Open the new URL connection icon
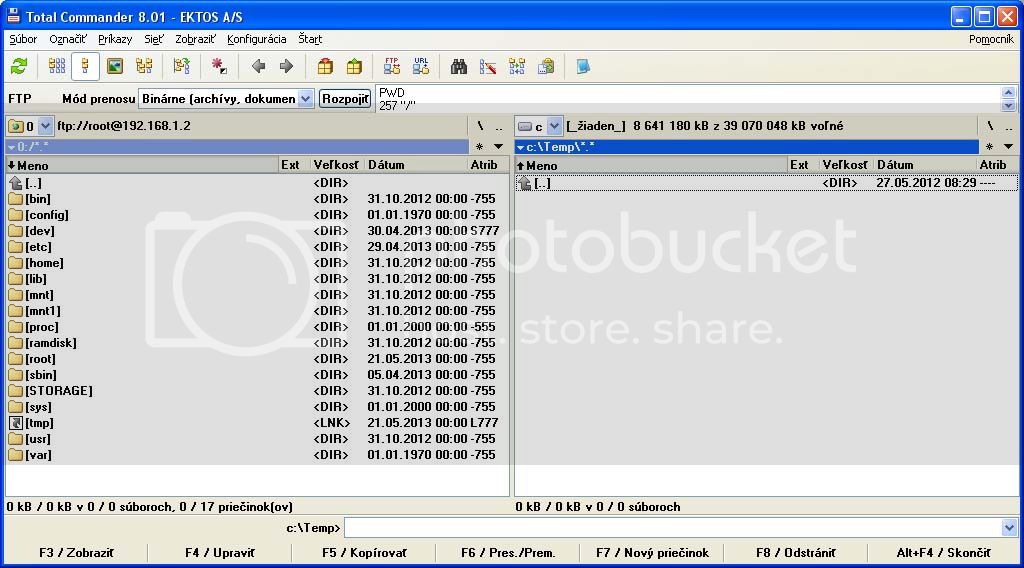The image size is (1024, 568). tap(421, 66)
